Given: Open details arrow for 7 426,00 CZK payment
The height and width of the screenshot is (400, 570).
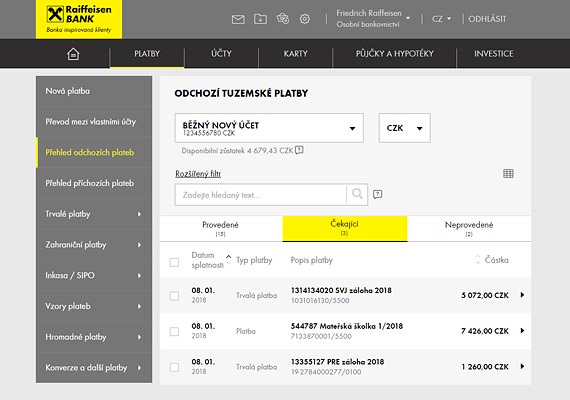Looking at the screenshot, I should click(x=522, y=331).
